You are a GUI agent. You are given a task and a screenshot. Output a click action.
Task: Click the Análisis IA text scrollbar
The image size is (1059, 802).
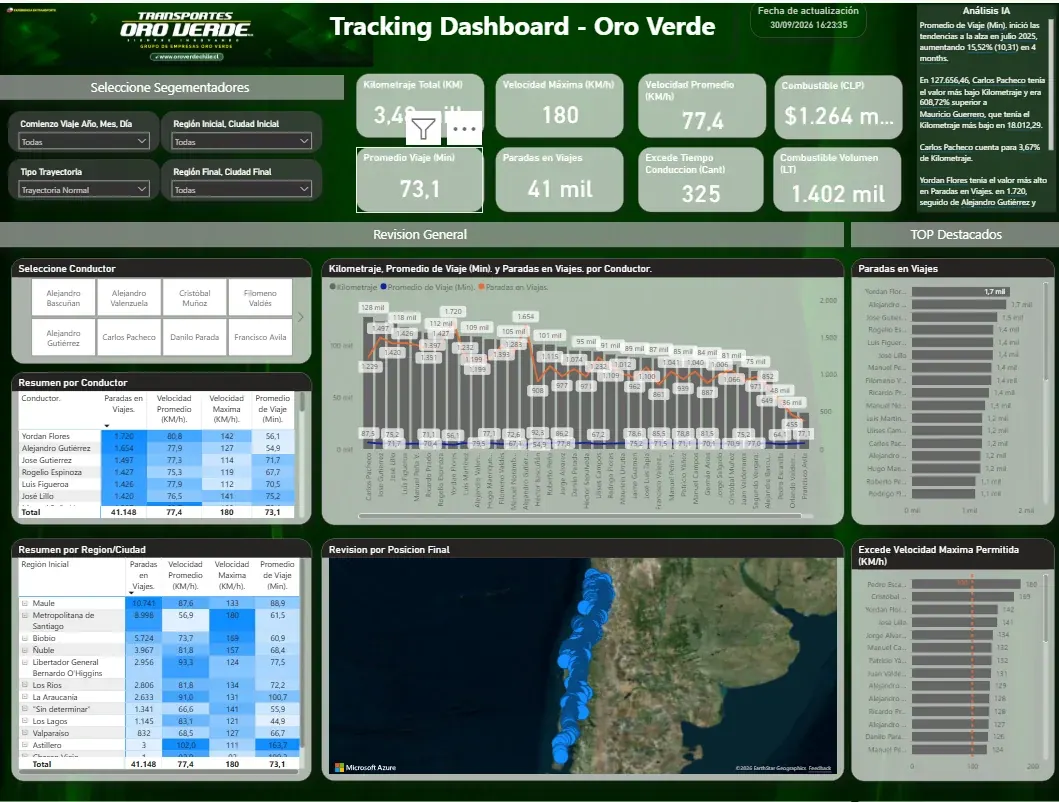[x=1050, y=82]
